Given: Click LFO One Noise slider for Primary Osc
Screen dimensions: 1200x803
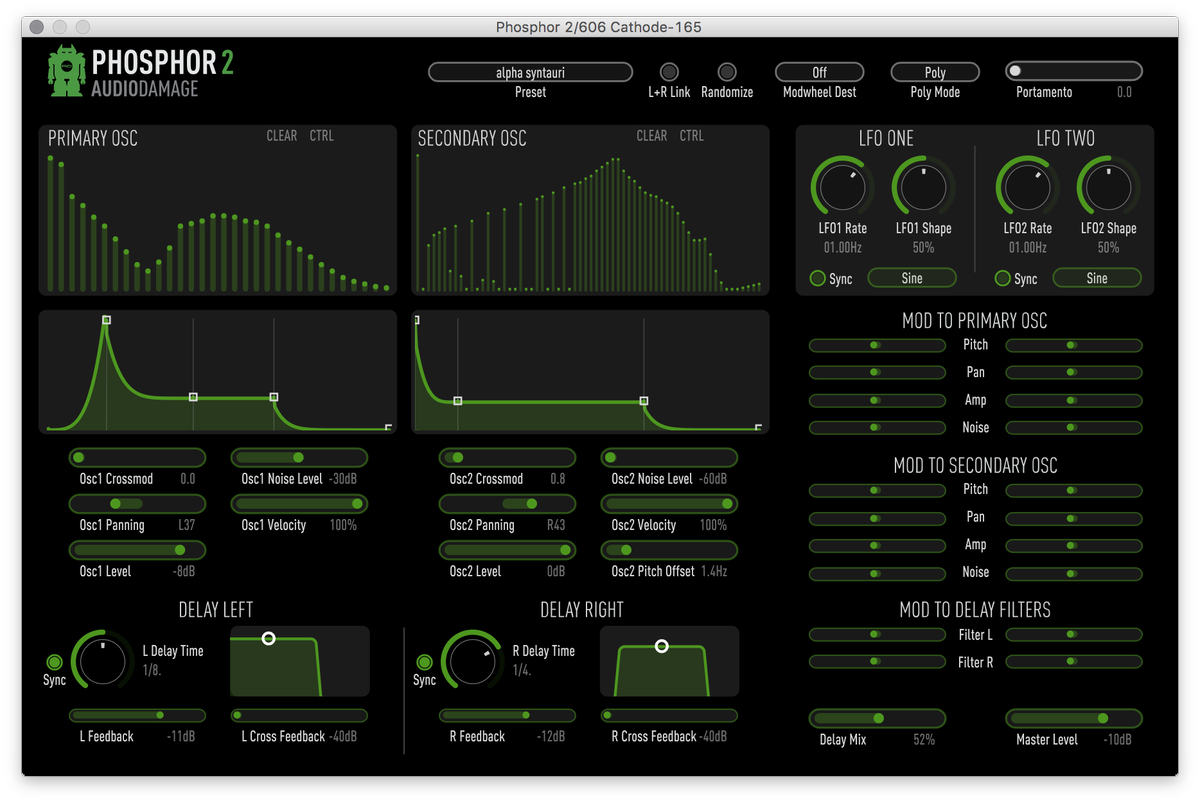Looking at the screenshot, I should (877, 428).
